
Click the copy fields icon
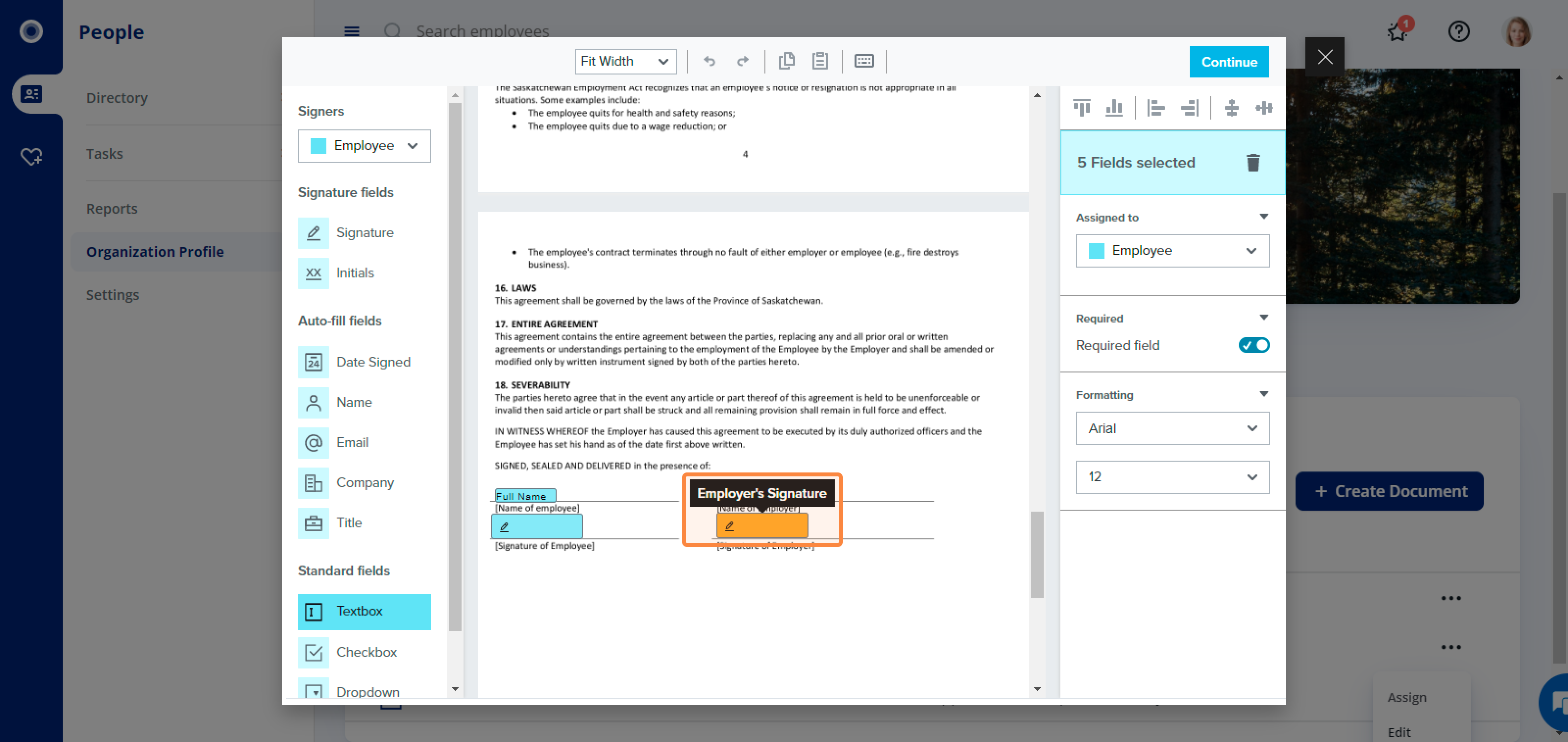786,61
